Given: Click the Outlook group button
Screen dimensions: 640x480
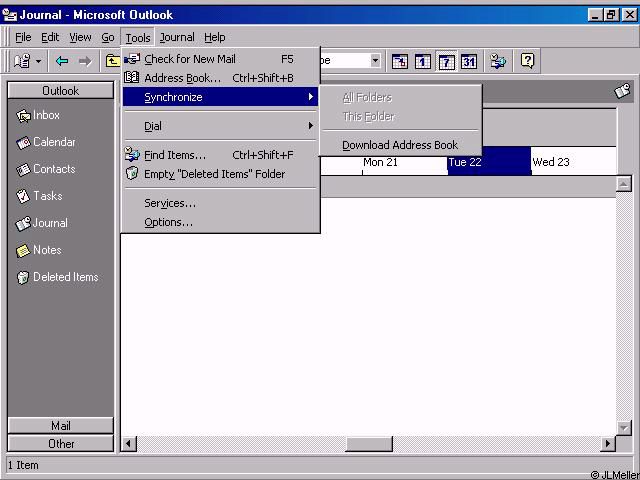Looking at the screenshot, I should 60,91.
